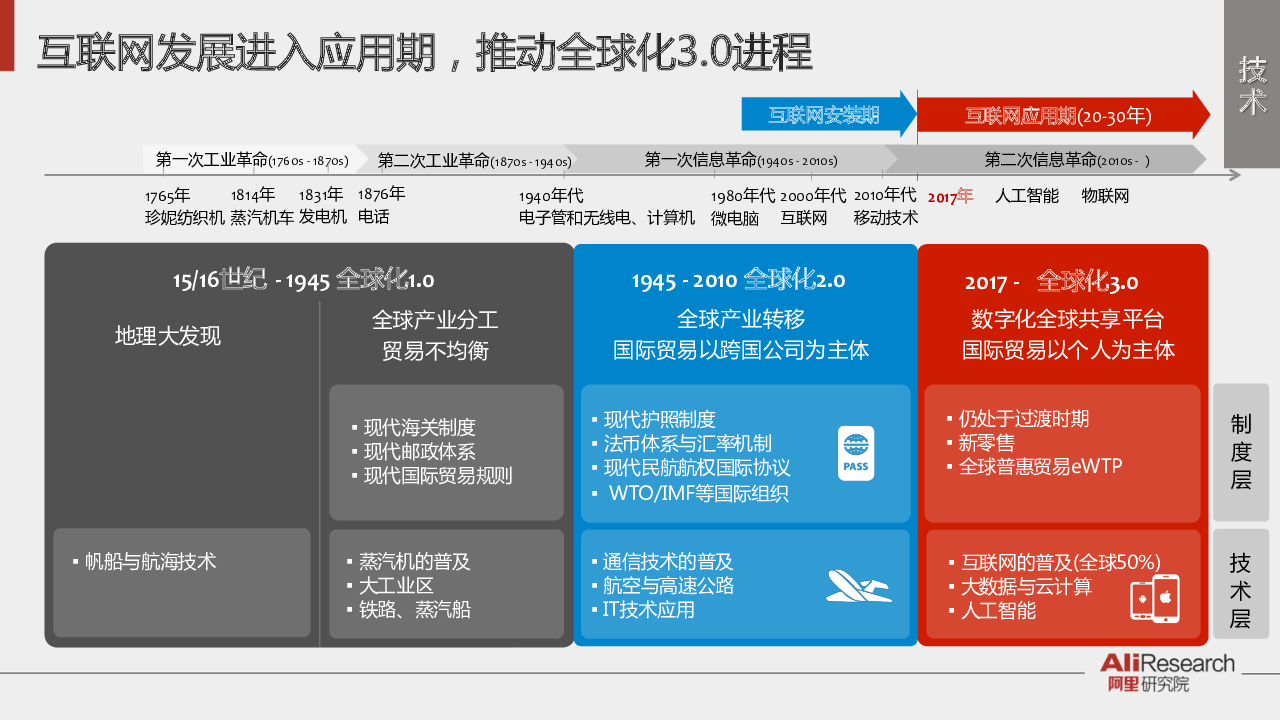Select the blue 互联网安装期 arrow
This screenshot has width=1280, height=720.
(x=828, y=115)
